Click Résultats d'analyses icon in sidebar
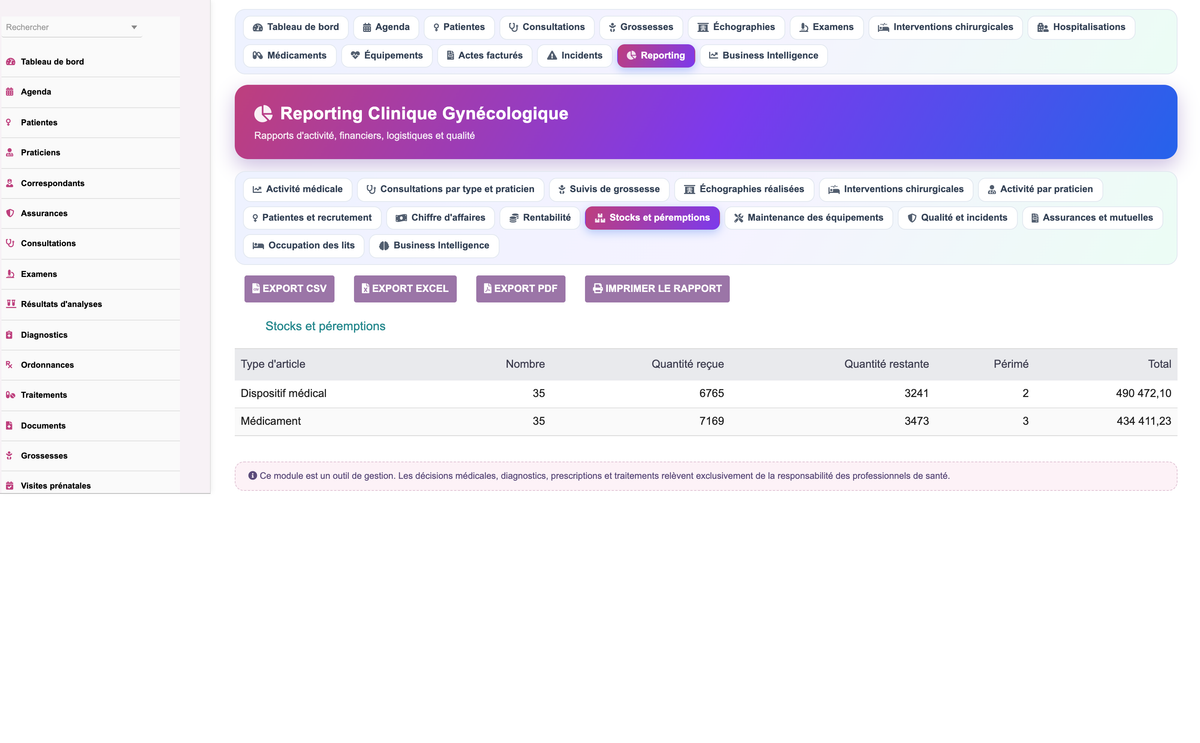Viewport: 1200px width, 743px height. [x=10, y=304]
